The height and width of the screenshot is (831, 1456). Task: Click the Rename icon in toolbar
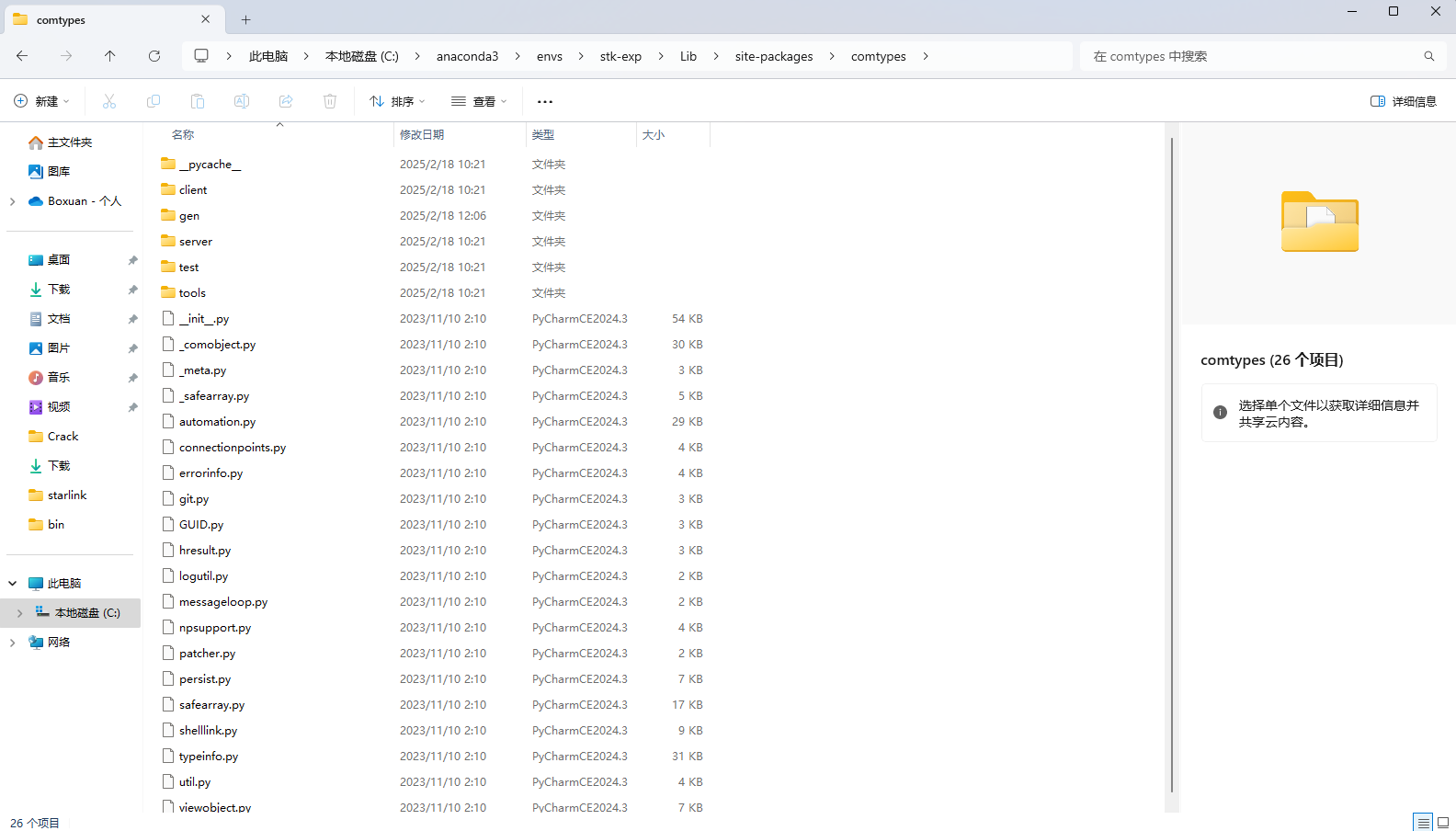[242, 101]
